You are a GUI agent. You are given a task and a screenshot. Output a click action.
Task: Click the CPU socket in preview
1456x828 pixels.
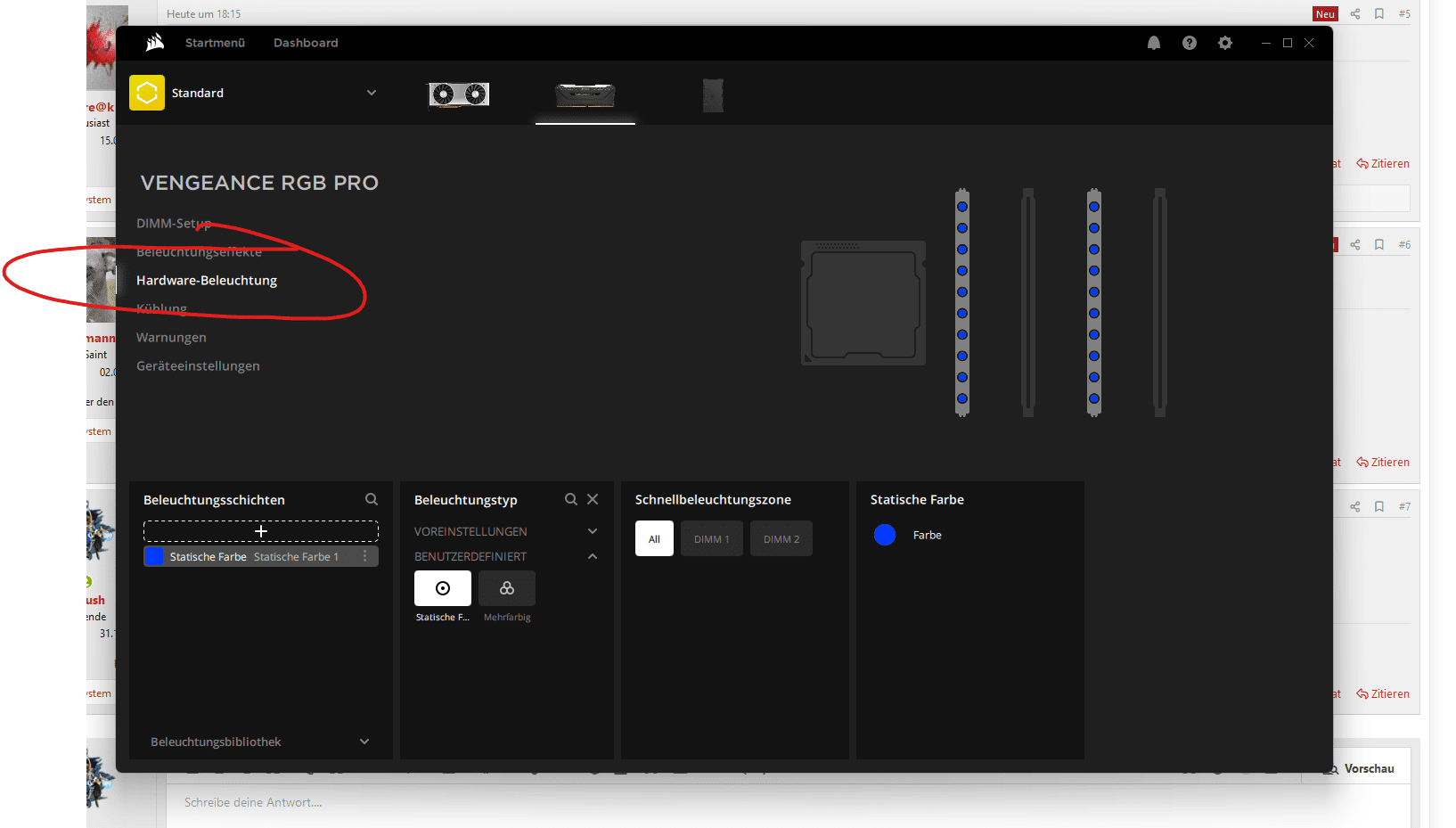click(x=863, y=303)
